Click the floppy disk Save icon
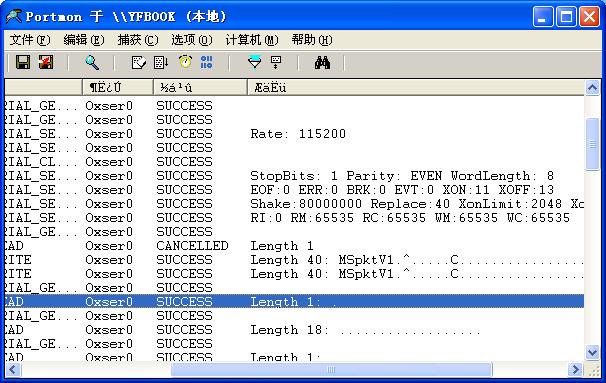The height and width of the screenshot is (383, 606). point(23,62)
